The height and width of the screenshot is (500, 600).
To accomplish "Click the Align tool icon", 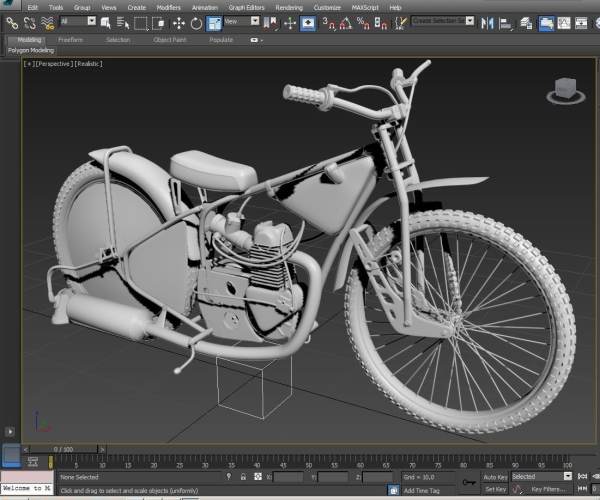I will (x=505, y=23).
